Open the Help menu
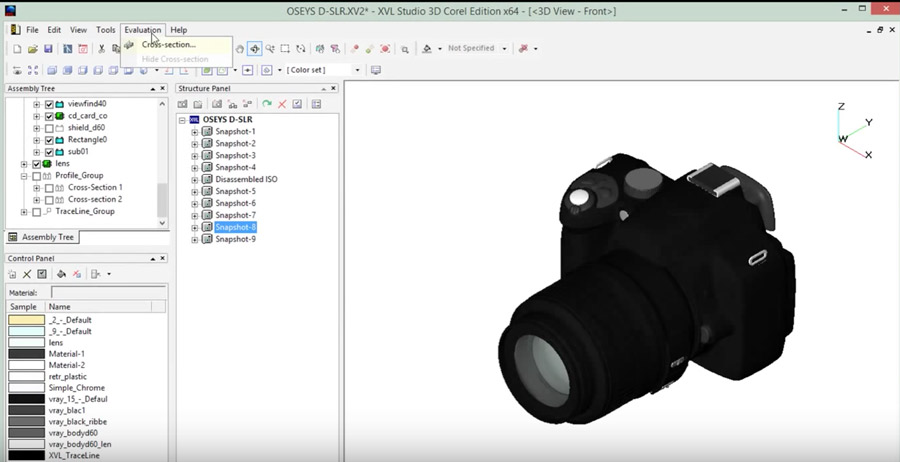Screen dimensions: 900x462 coord(179,30)
